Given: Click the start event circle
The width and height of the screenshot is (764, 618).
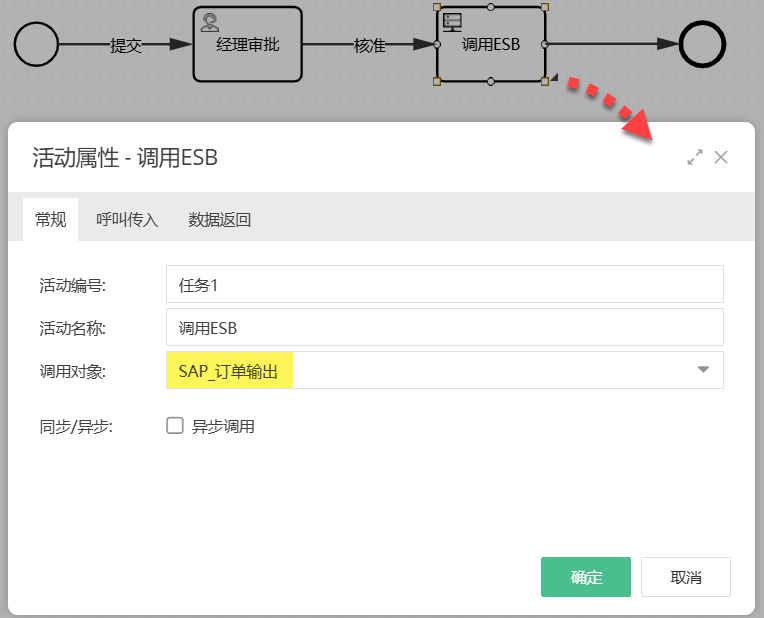Looking at the screenshot, I should click(x=36, y=44).
